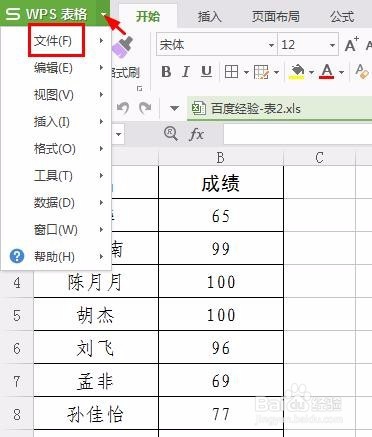Open the 帮助(H) menu entry
372x437 pixels.
56,257
